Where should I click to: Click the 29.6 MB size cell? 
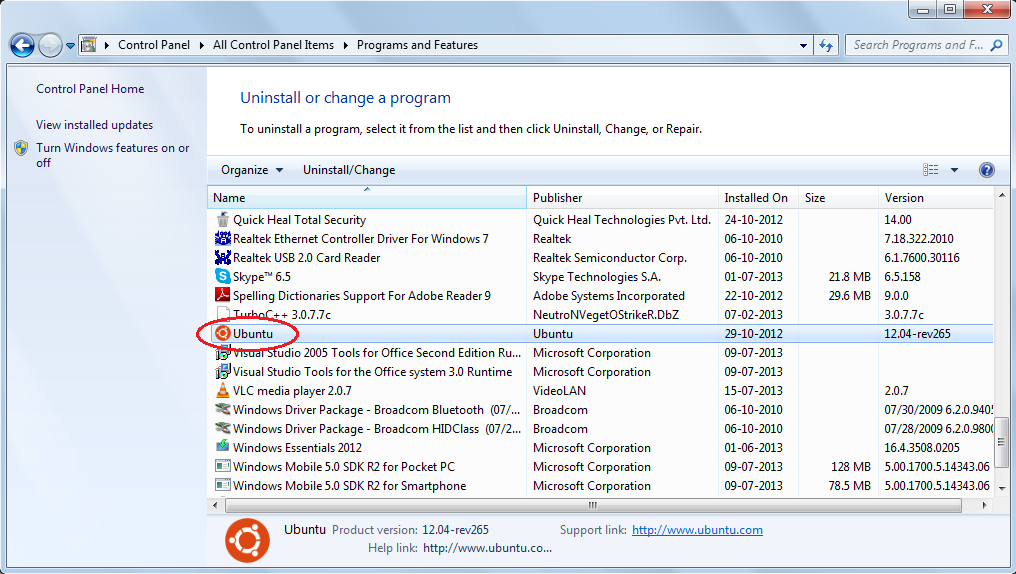coord(849,295)
